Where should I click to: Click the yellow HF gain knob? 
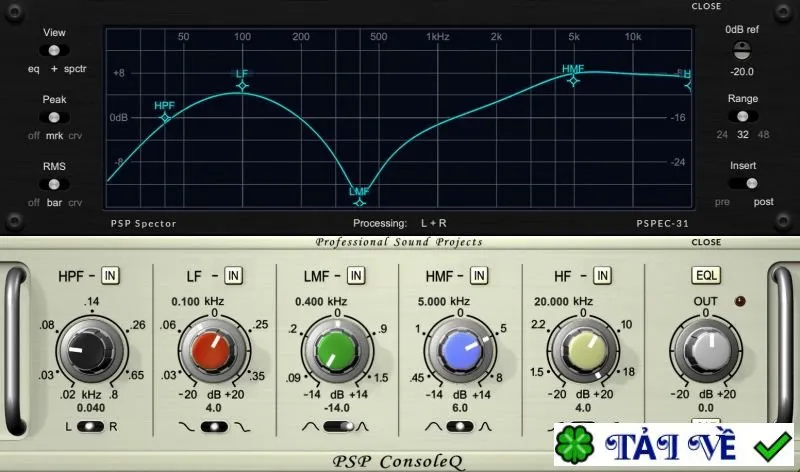click(x=583, y=351)
